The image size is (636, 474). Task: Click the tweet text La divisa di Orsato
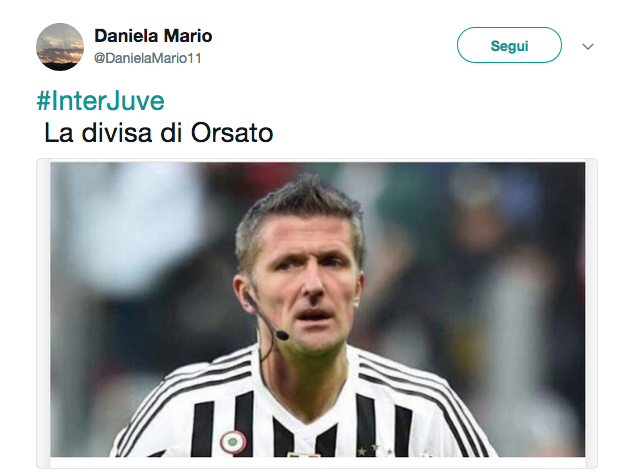coord(159,133)
